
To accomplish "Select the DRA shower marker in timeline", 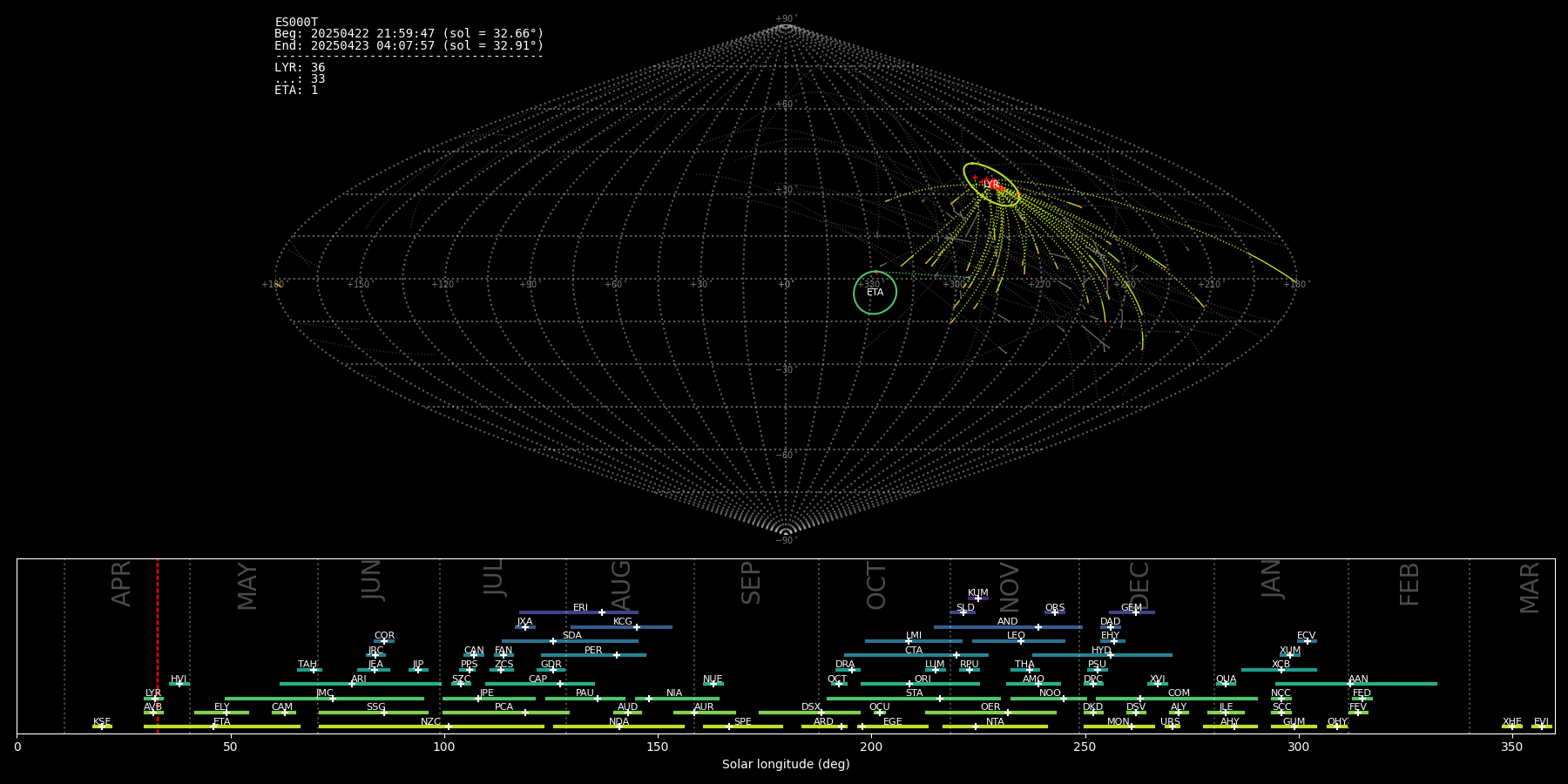I will pyautogui.click(x=852, y=670).
